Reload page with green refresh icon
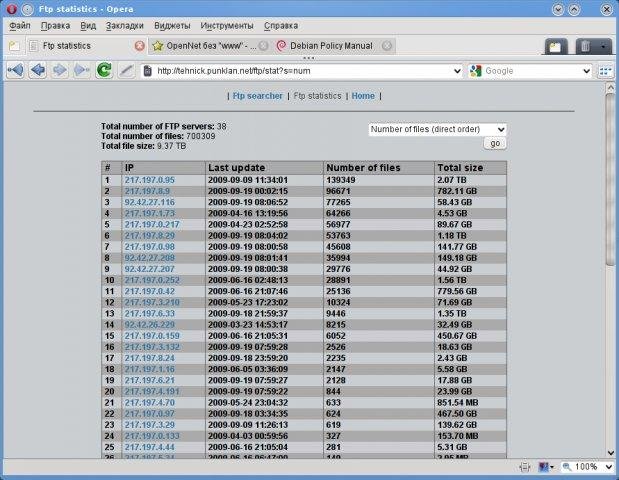This screenshot has height=480, width=619. point(104,71)
